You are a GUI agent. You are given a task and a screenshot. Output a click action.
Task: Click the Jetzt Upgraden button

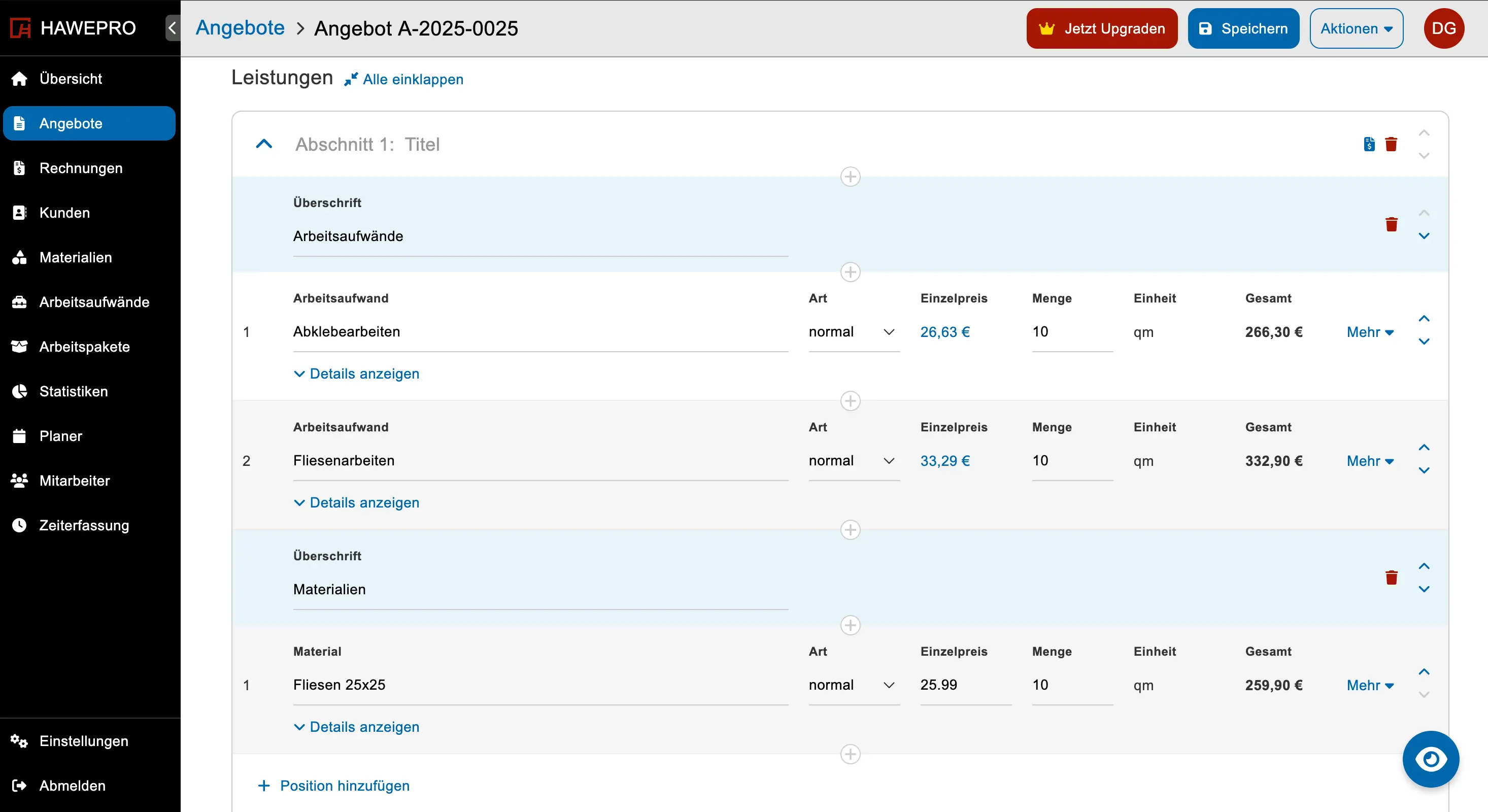(x=1102, y=28)
